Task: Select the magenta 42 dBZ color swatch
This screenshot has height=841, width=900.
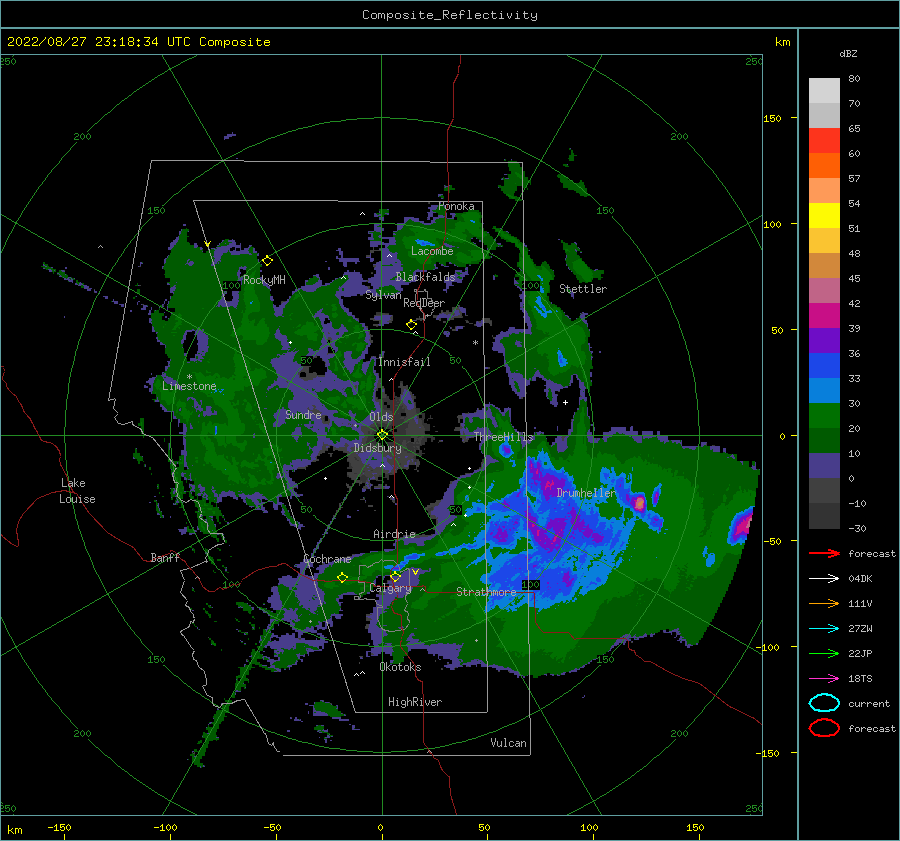Action: (824, 315)
